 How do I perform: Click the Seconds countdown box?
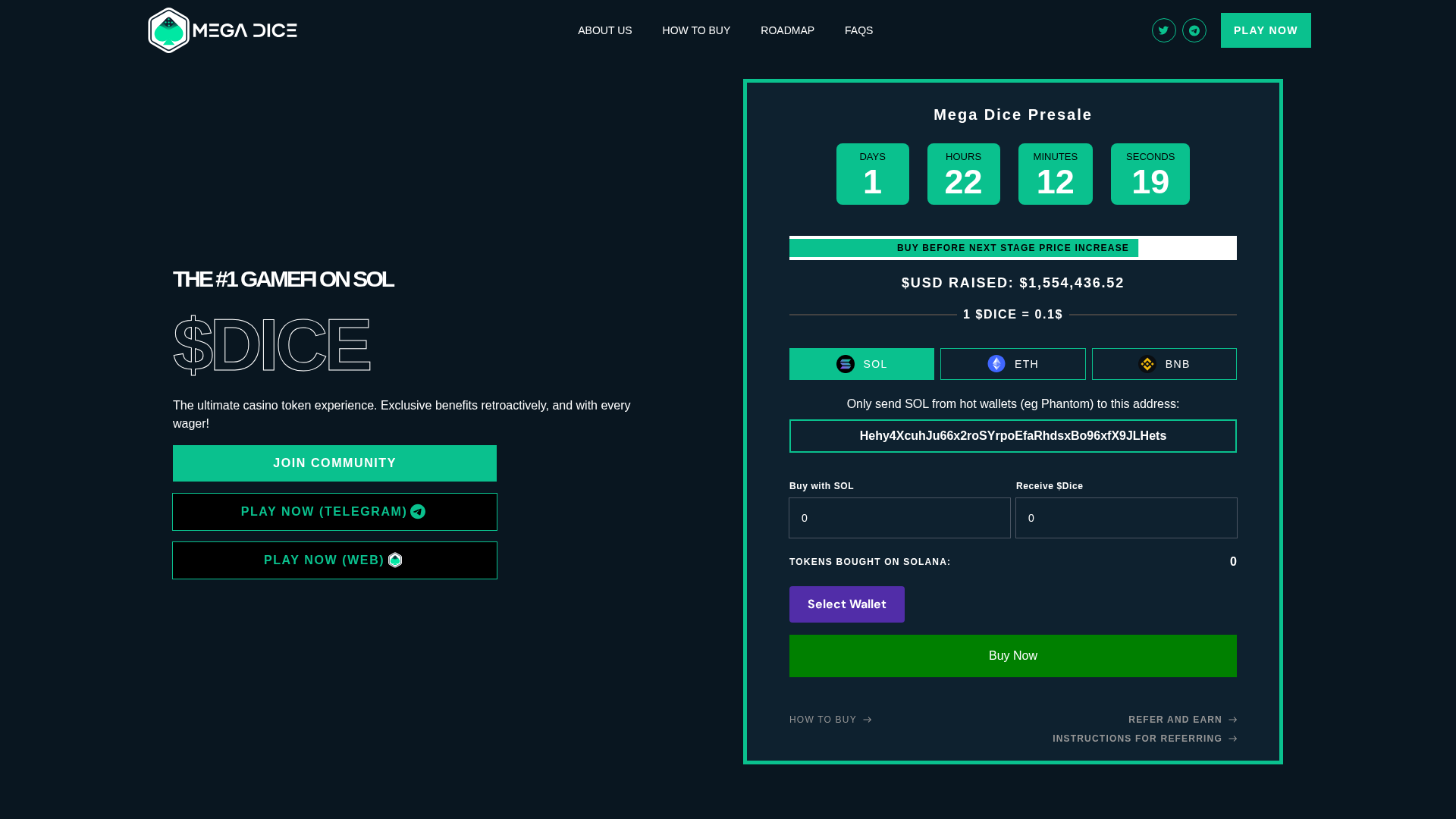(1150, 174)
